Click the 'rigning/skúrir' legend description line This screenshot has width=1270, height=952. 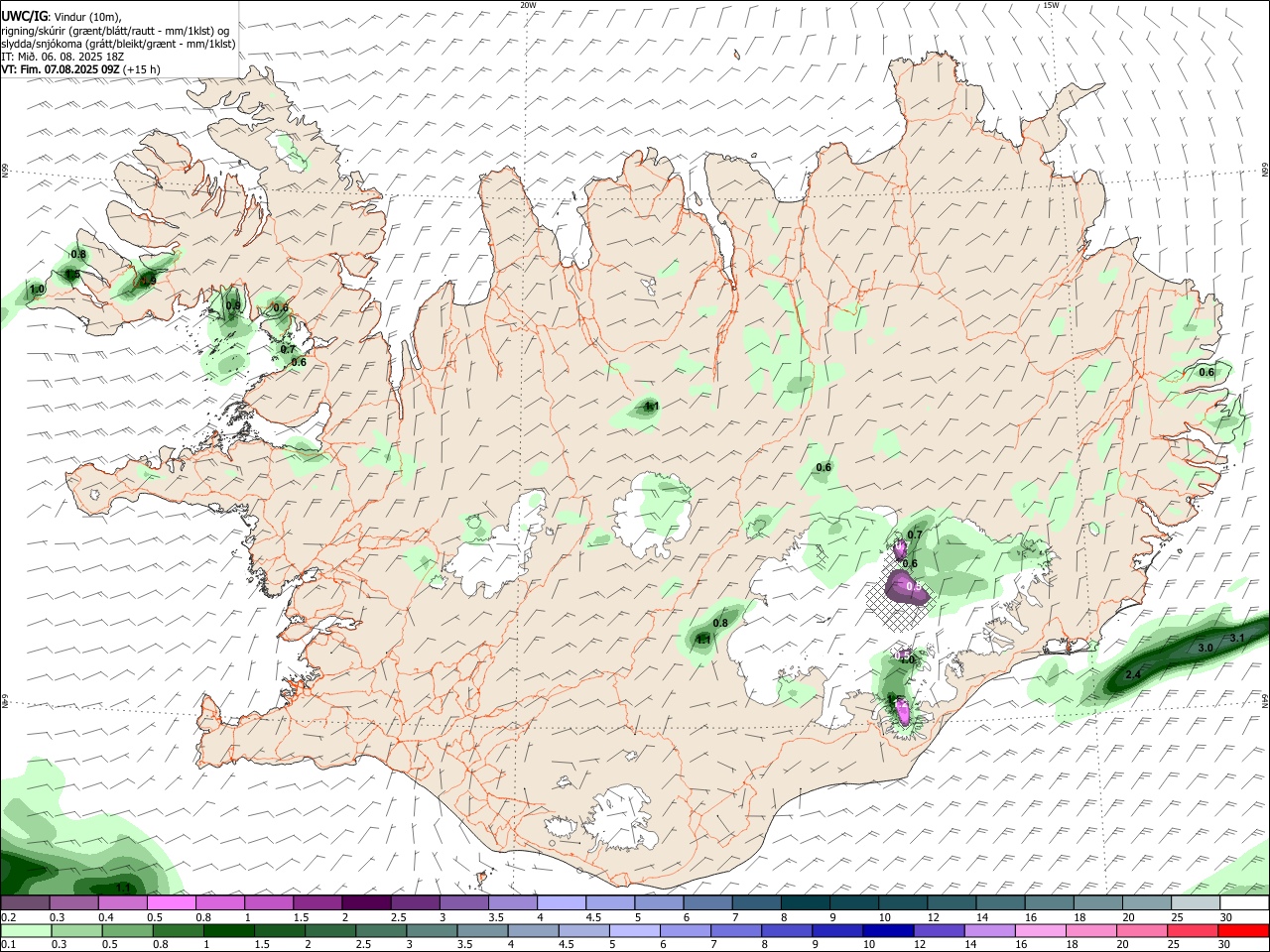coord(115,30)
